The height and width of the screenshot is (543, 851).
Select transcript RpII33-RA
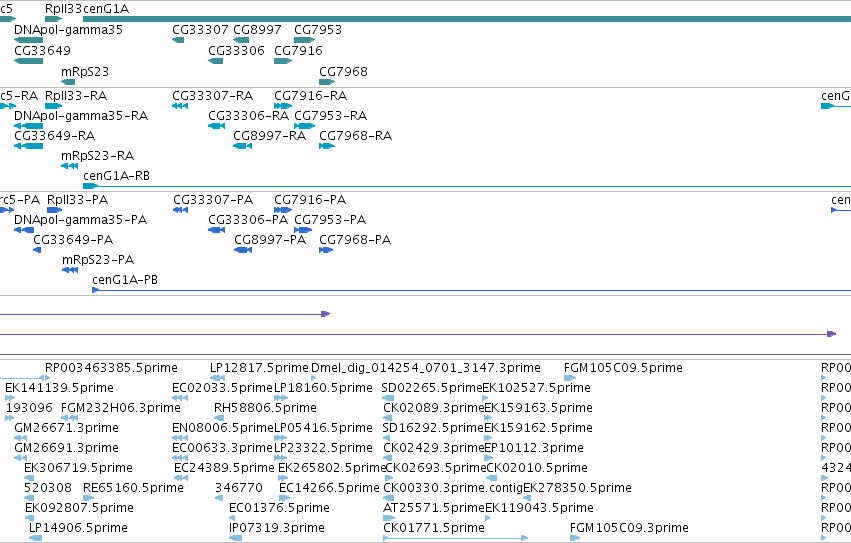(53, 106)
